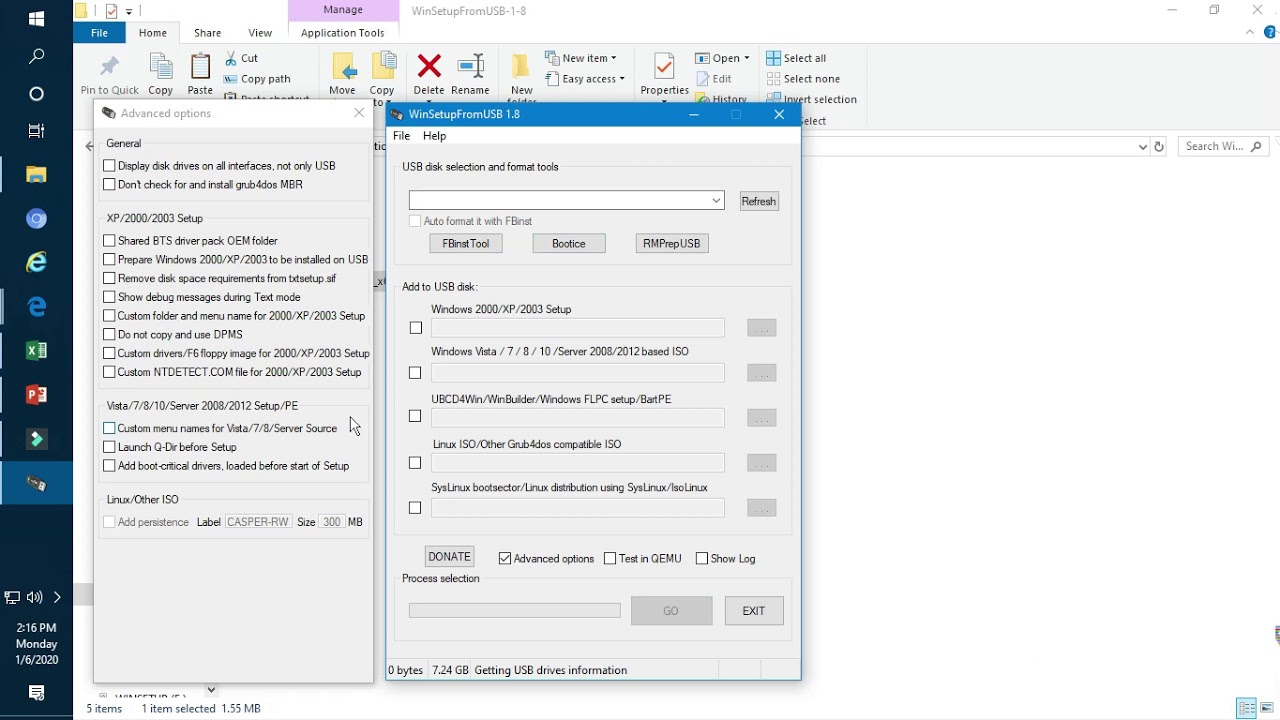Click the Refresh button for USB disks
The image size is (1280, 720).
coord(758,201)
